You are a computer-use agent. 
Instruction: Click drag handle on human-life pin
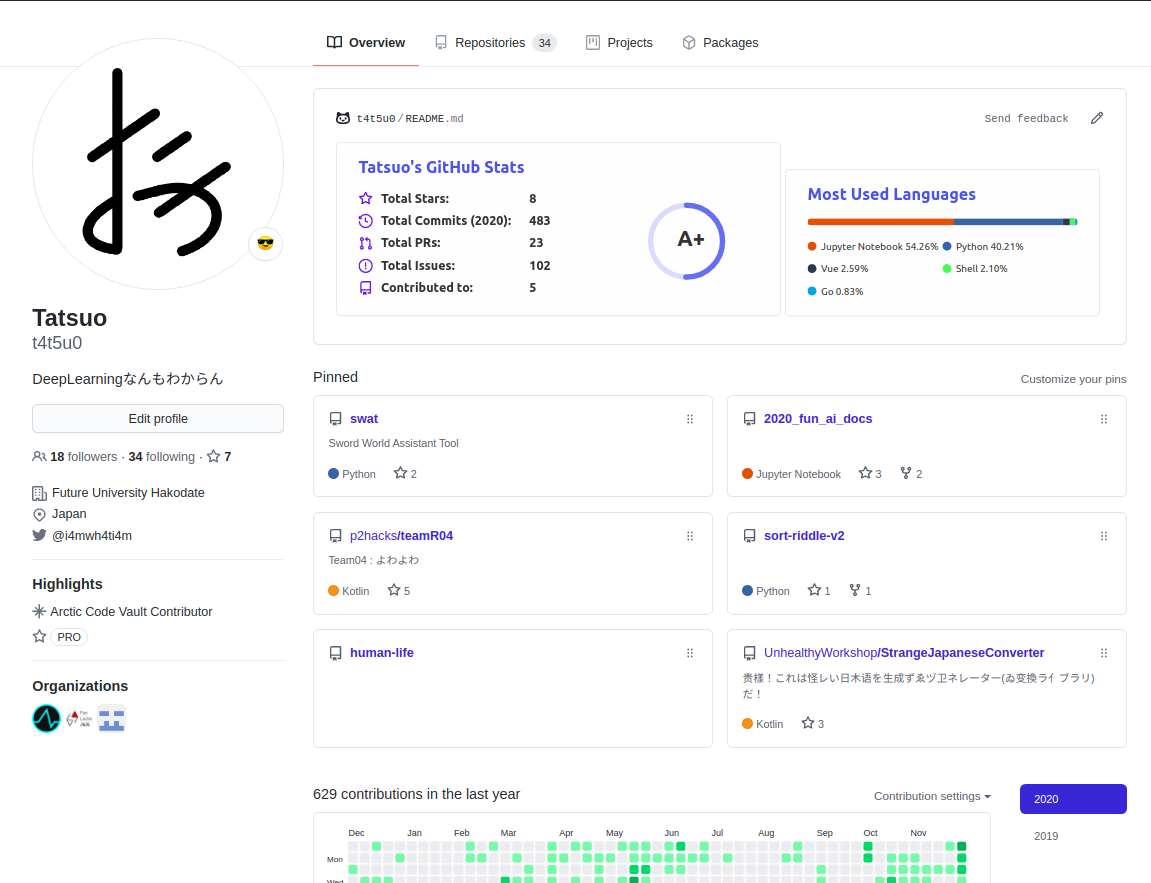(x=690, y=653)
